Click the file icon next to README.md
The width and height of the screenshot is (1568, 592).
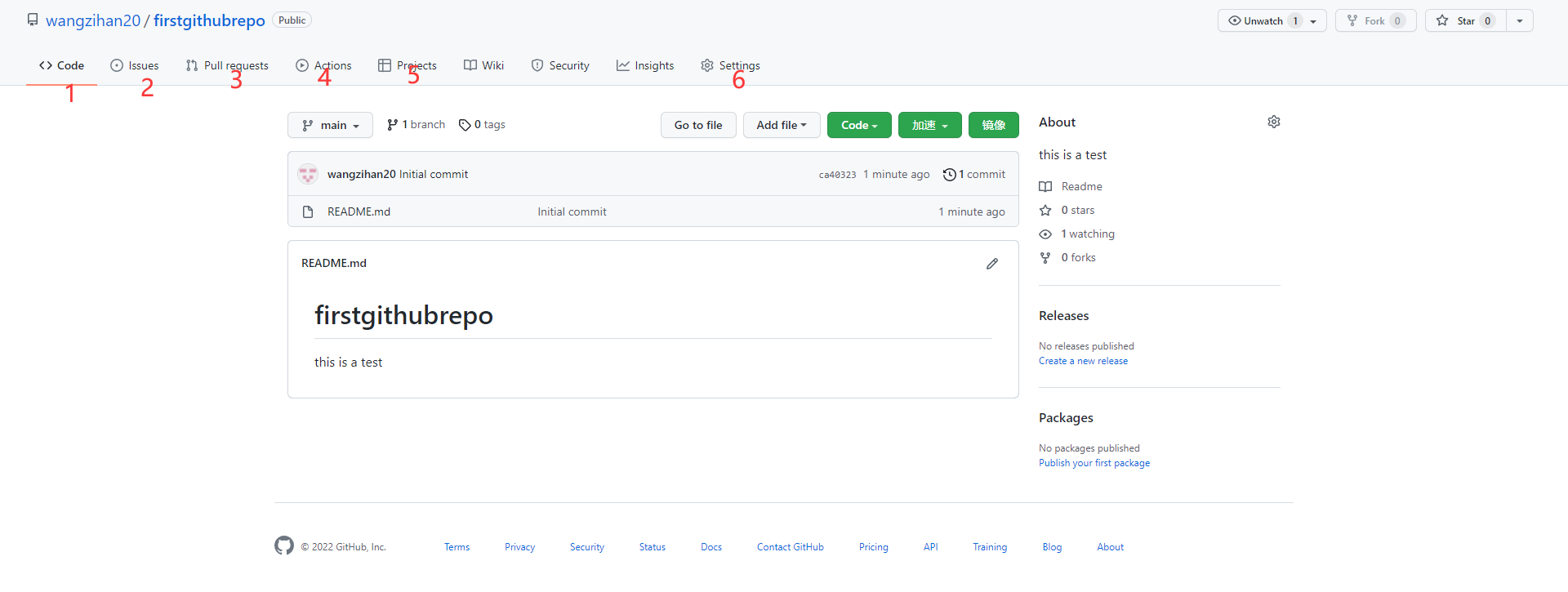(308, 211)
